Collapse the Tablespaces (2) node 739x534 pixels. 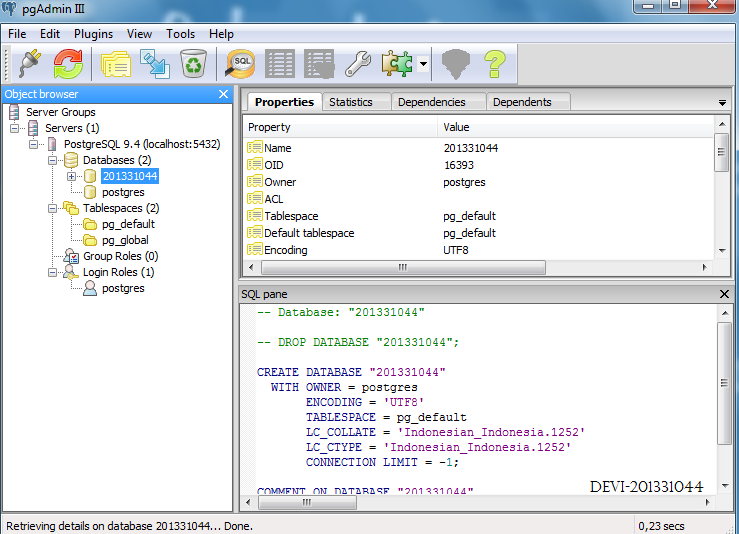pyautogui.click(x=52, y=208)
